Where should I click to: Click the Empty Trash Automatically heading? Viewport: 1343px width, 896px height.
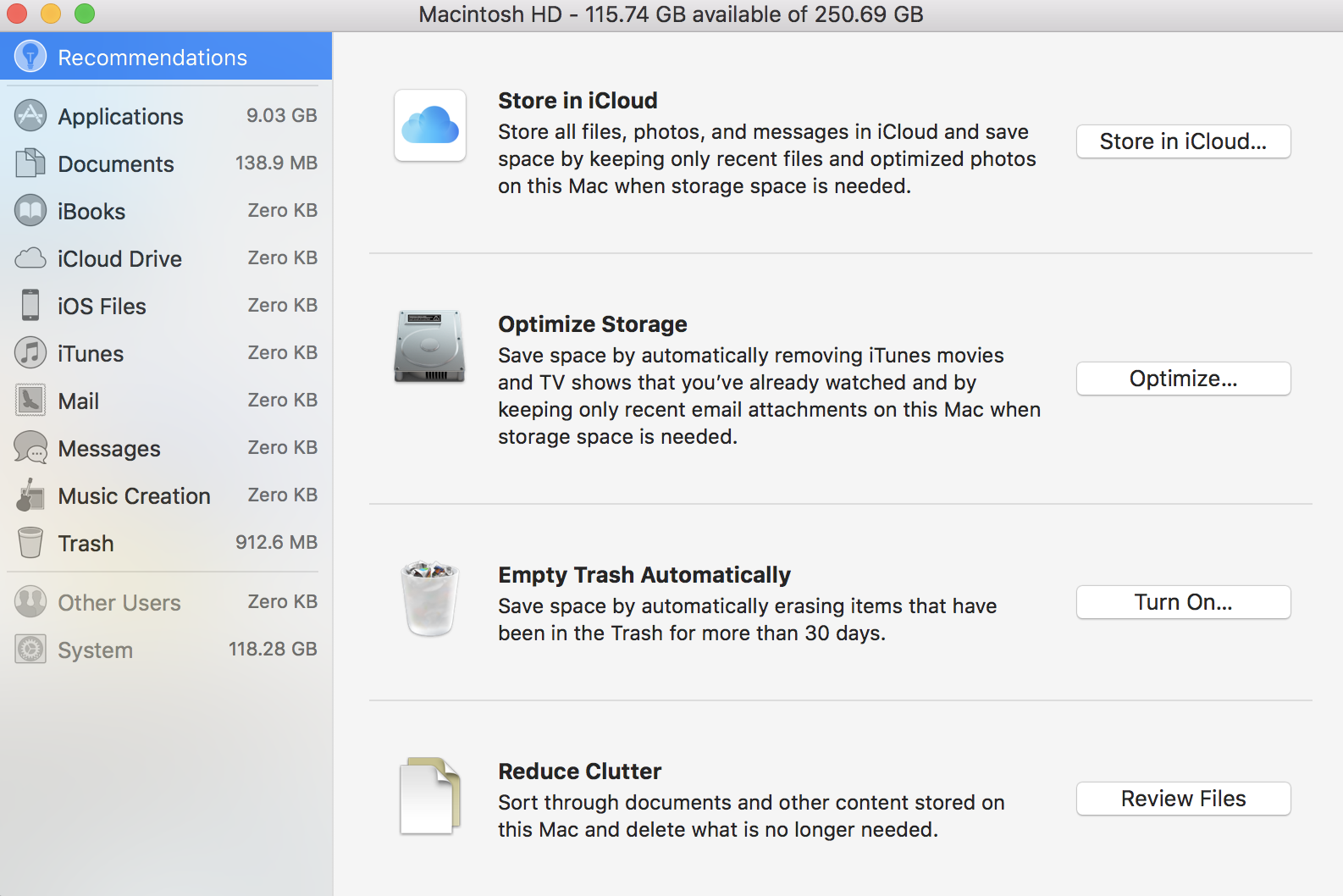(644, 575)
